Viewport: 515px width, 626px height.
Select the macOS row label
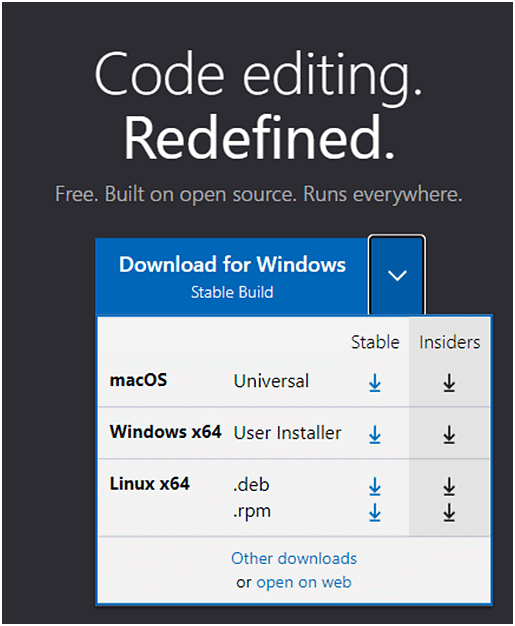(x=138, y=380)
